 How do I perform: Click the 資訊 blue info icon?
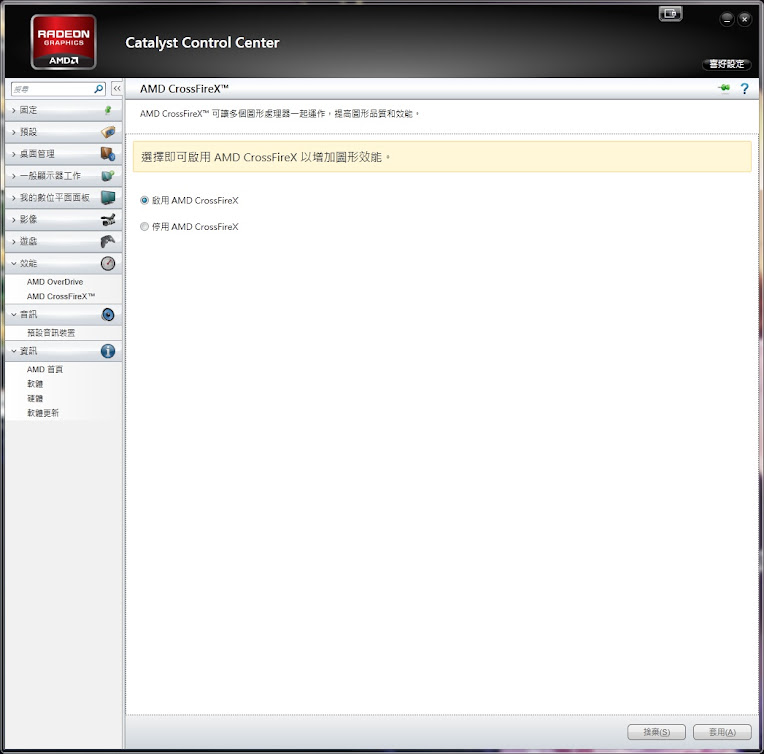(x=108, y=351)
